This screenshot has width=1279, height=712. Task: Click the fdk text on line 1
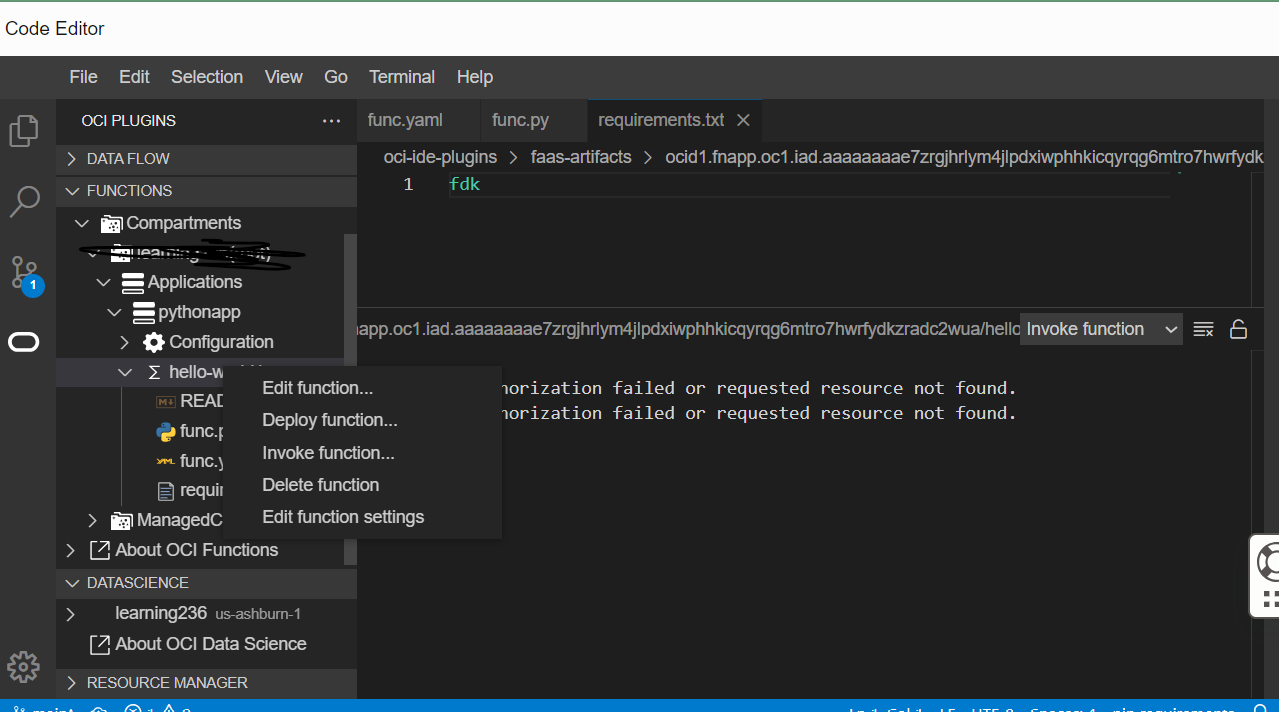(x=465, y=185)
